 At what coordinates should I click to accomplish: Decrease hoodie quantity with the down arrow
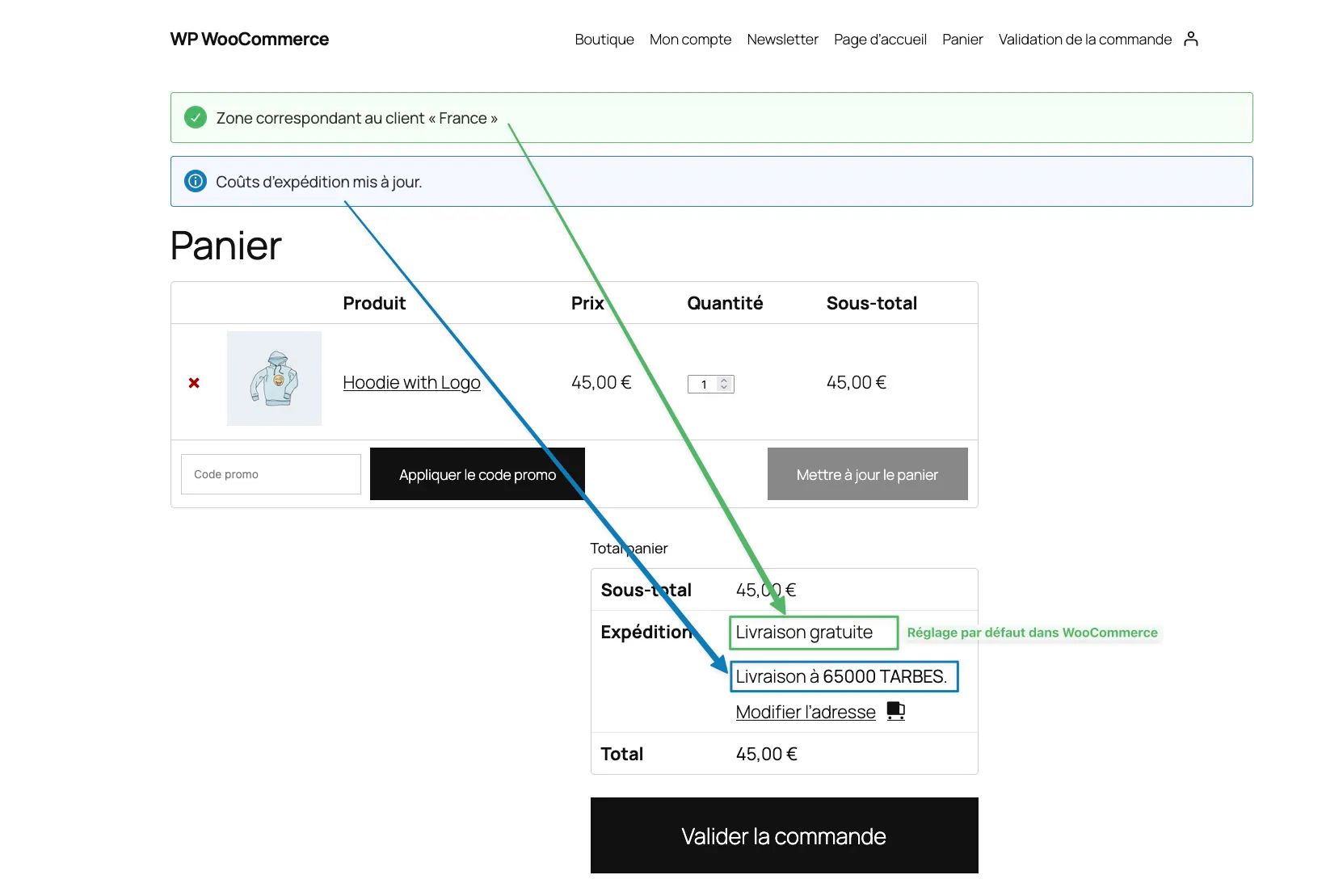724,388
